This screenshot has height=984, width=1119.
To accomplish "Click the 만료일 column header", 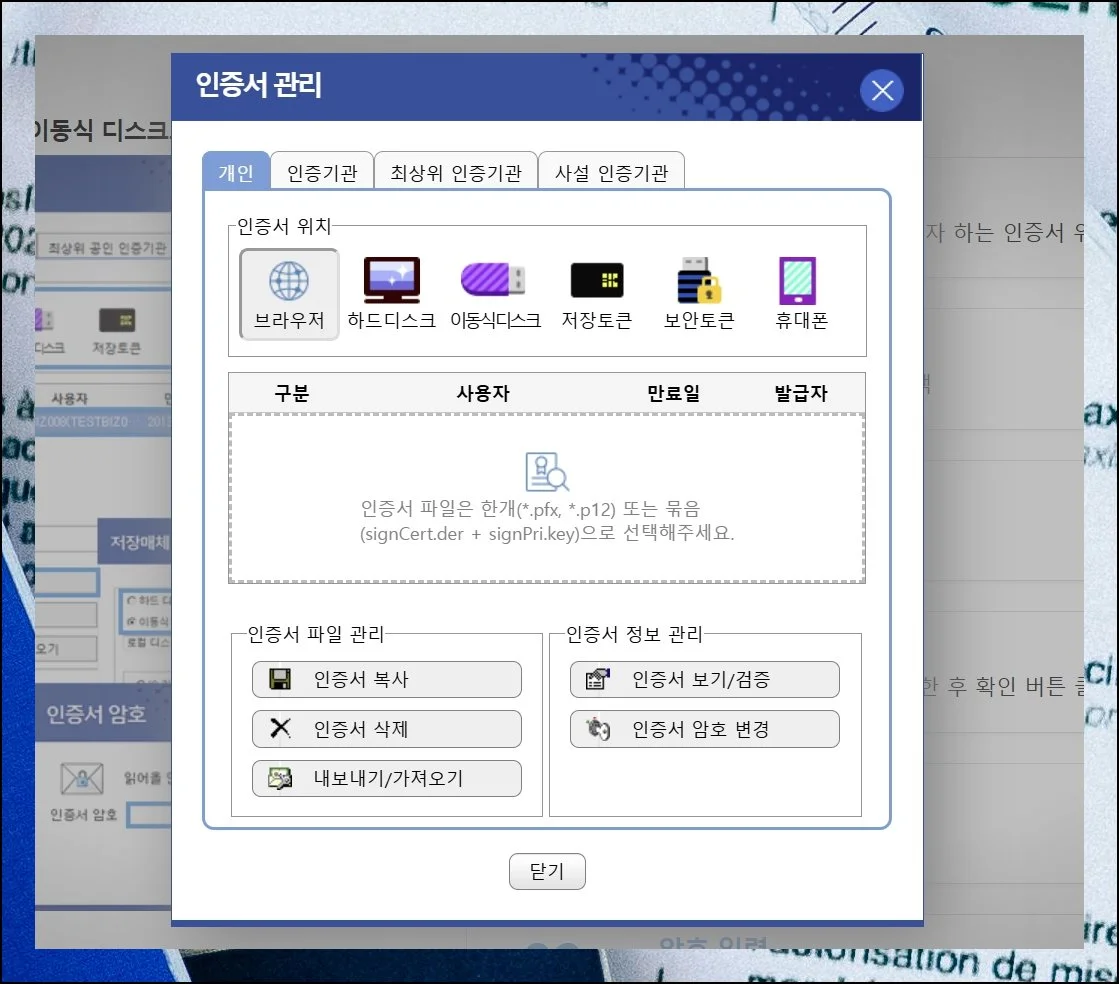I will click(673, 394).
